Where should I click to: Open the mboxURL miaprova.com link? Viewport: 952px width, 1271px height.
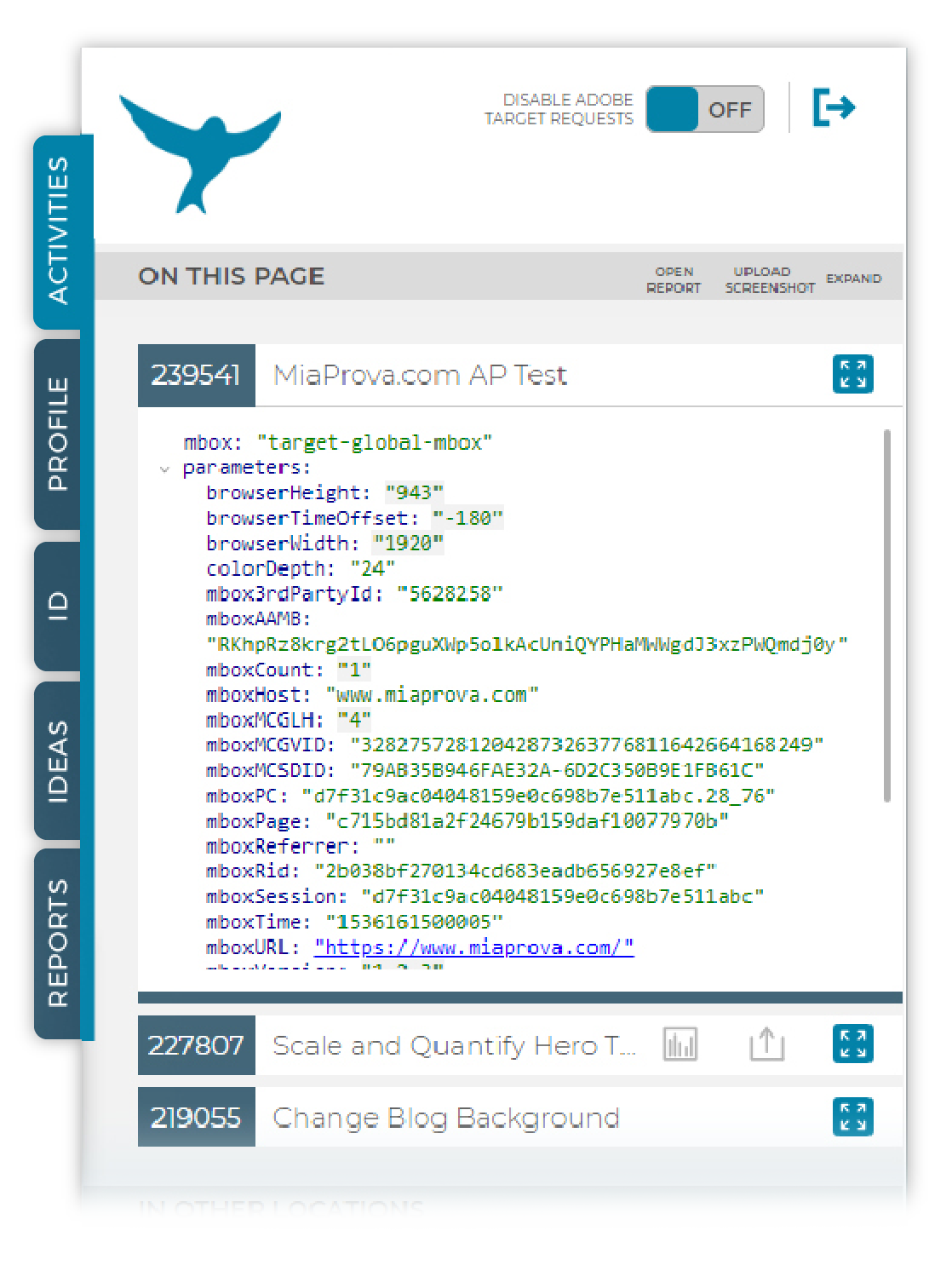(x=473, y=947)
